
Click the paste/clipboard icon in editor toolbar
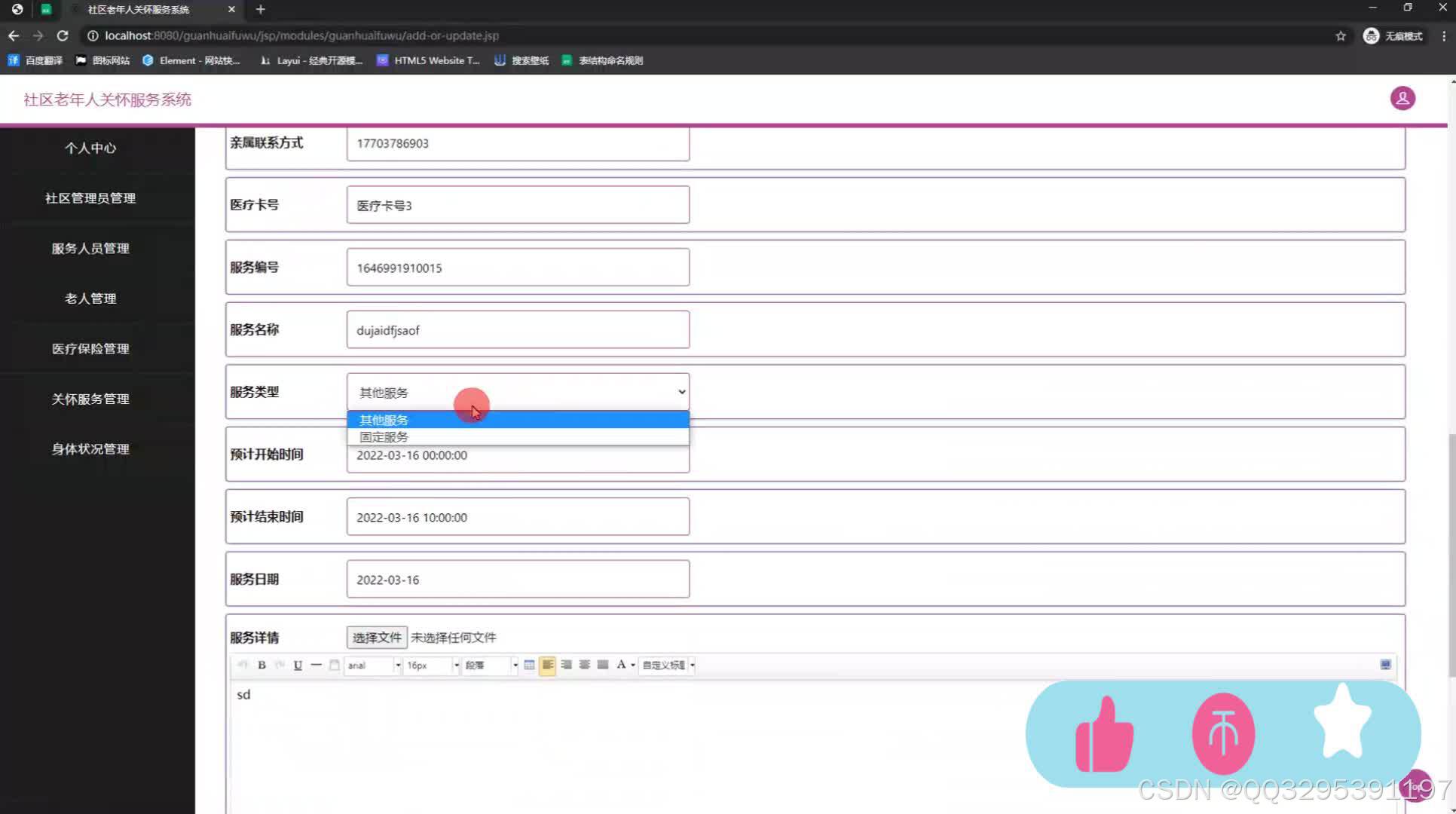coord(335,665)
